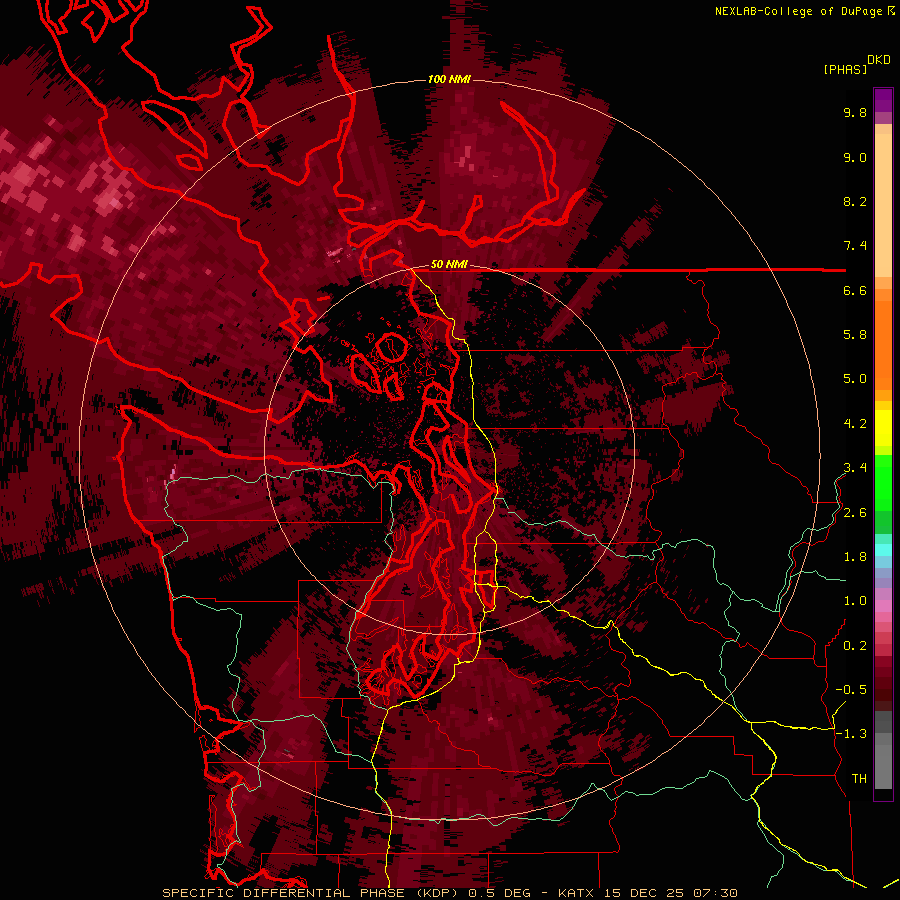Click the 4.2 value on the color scale
Screen dimensions: 900x900
click(855, 424)
